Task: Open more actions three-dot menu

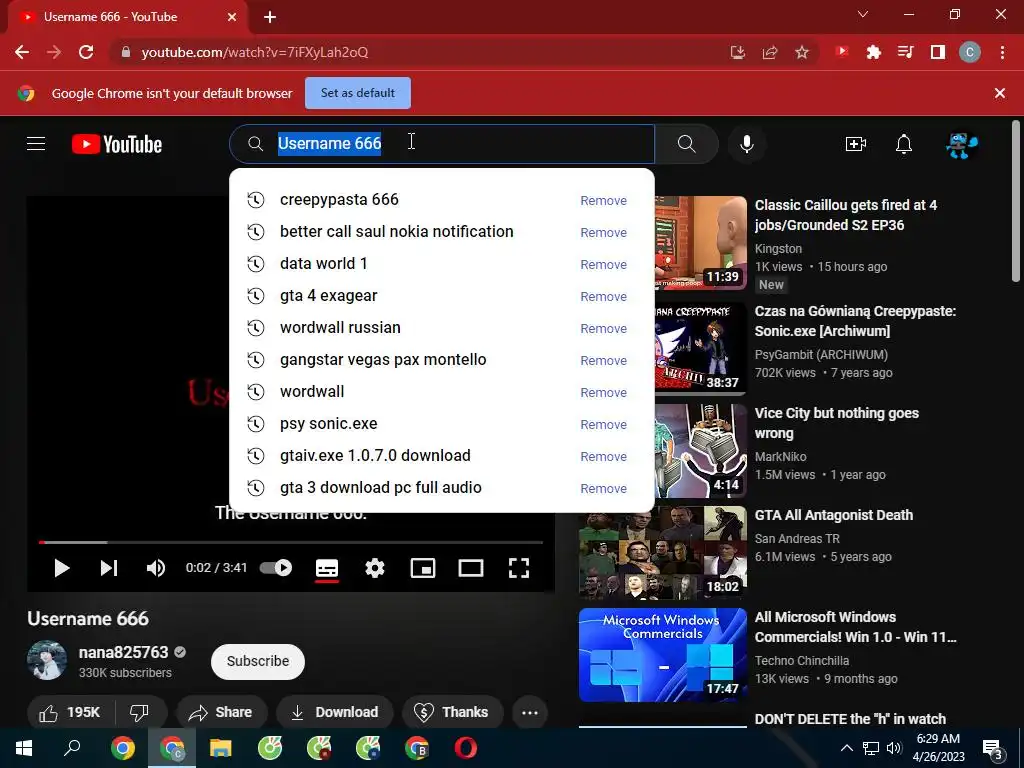Action: coord(530,712)
